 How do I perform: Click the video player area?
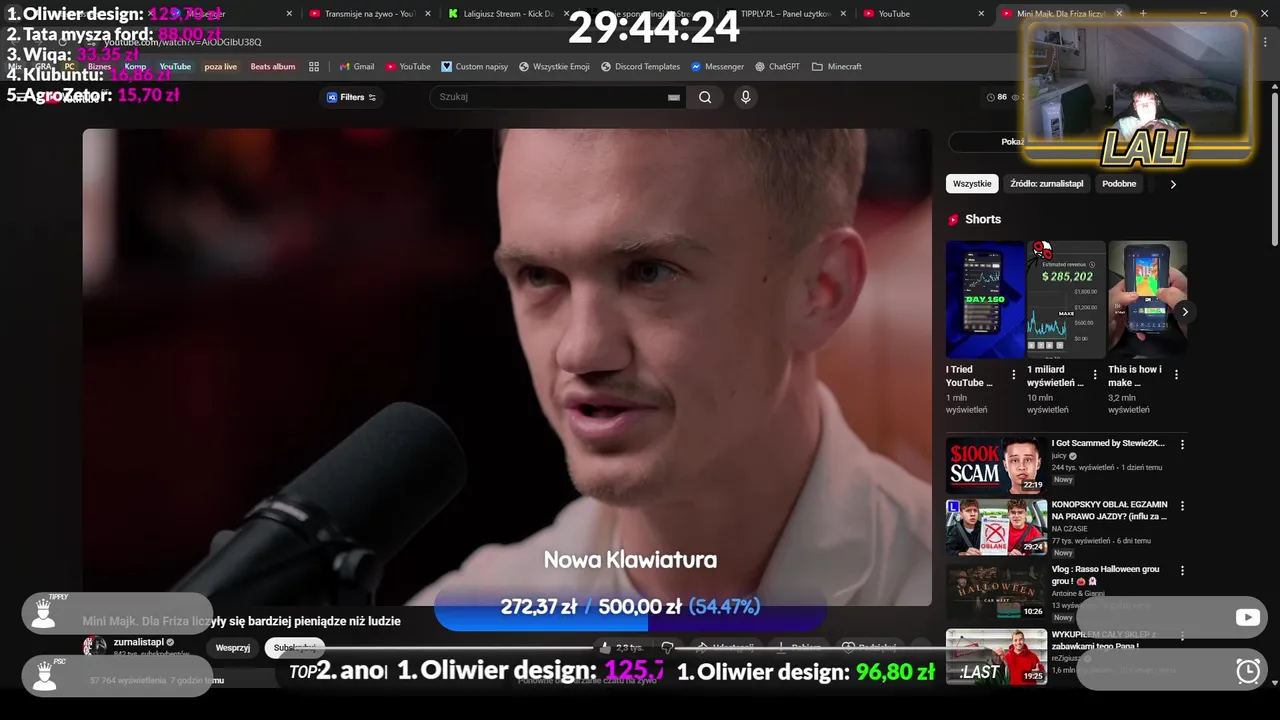tap(507, 367)
